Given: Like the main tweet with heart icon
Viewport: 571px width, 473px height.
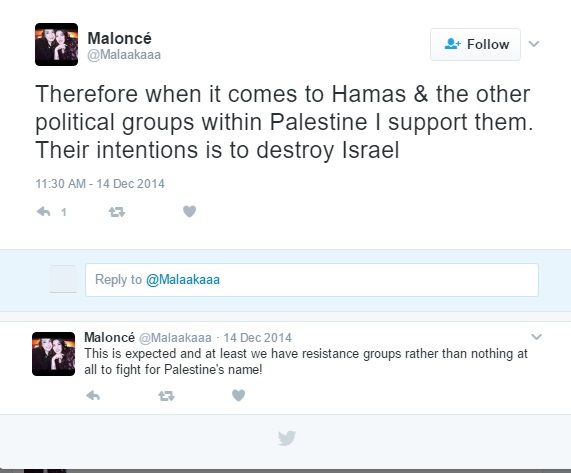Looking at the screenshot, I should tap(189, 211).
